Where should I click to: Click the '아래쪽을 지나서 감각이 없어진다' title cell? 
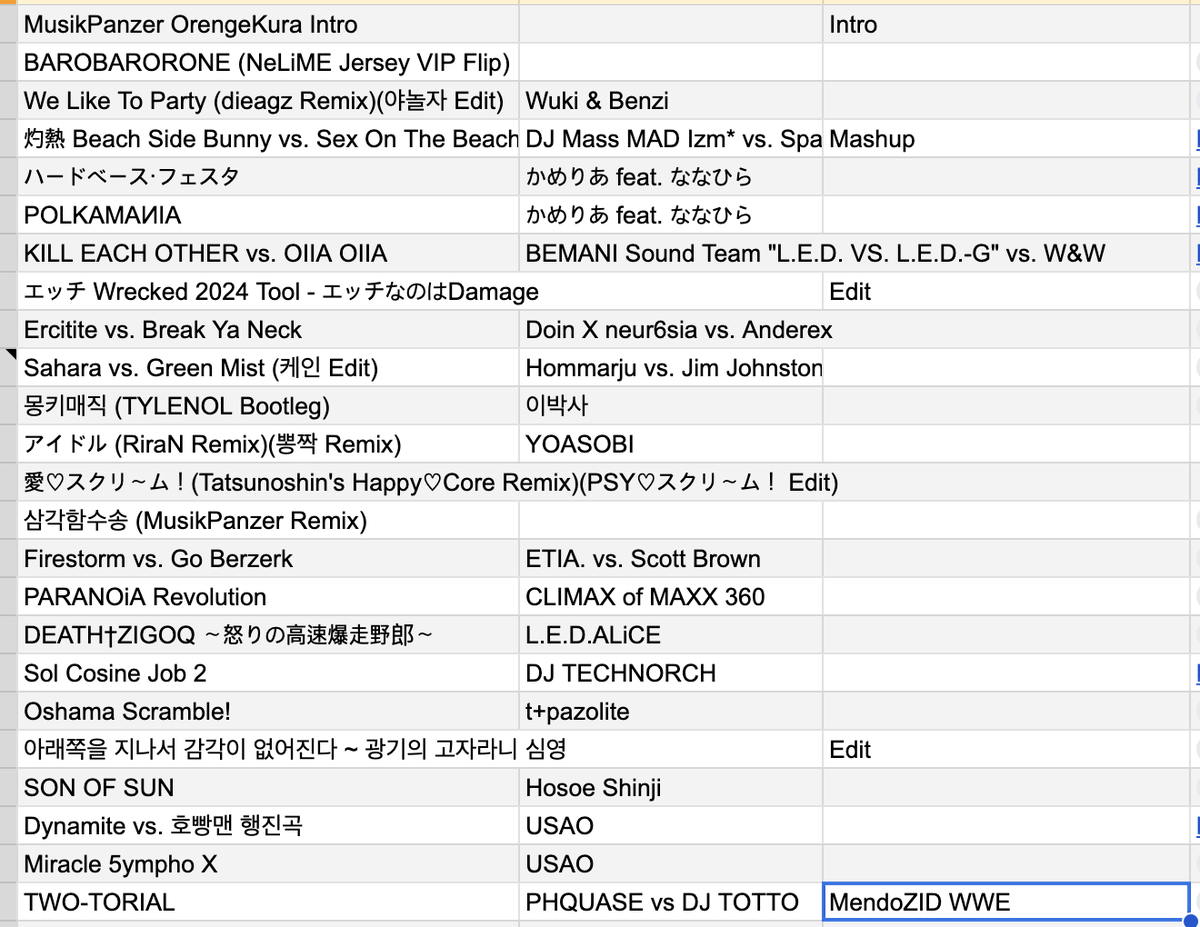(269, 749)
